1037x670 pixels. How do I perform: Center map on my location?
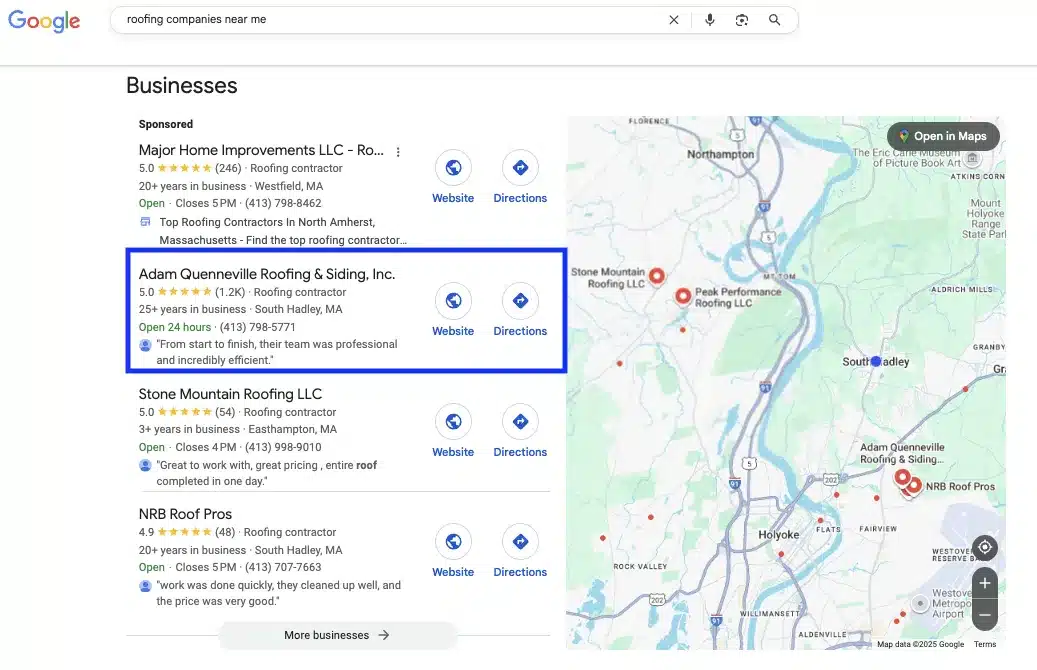(x=985, y=547)
